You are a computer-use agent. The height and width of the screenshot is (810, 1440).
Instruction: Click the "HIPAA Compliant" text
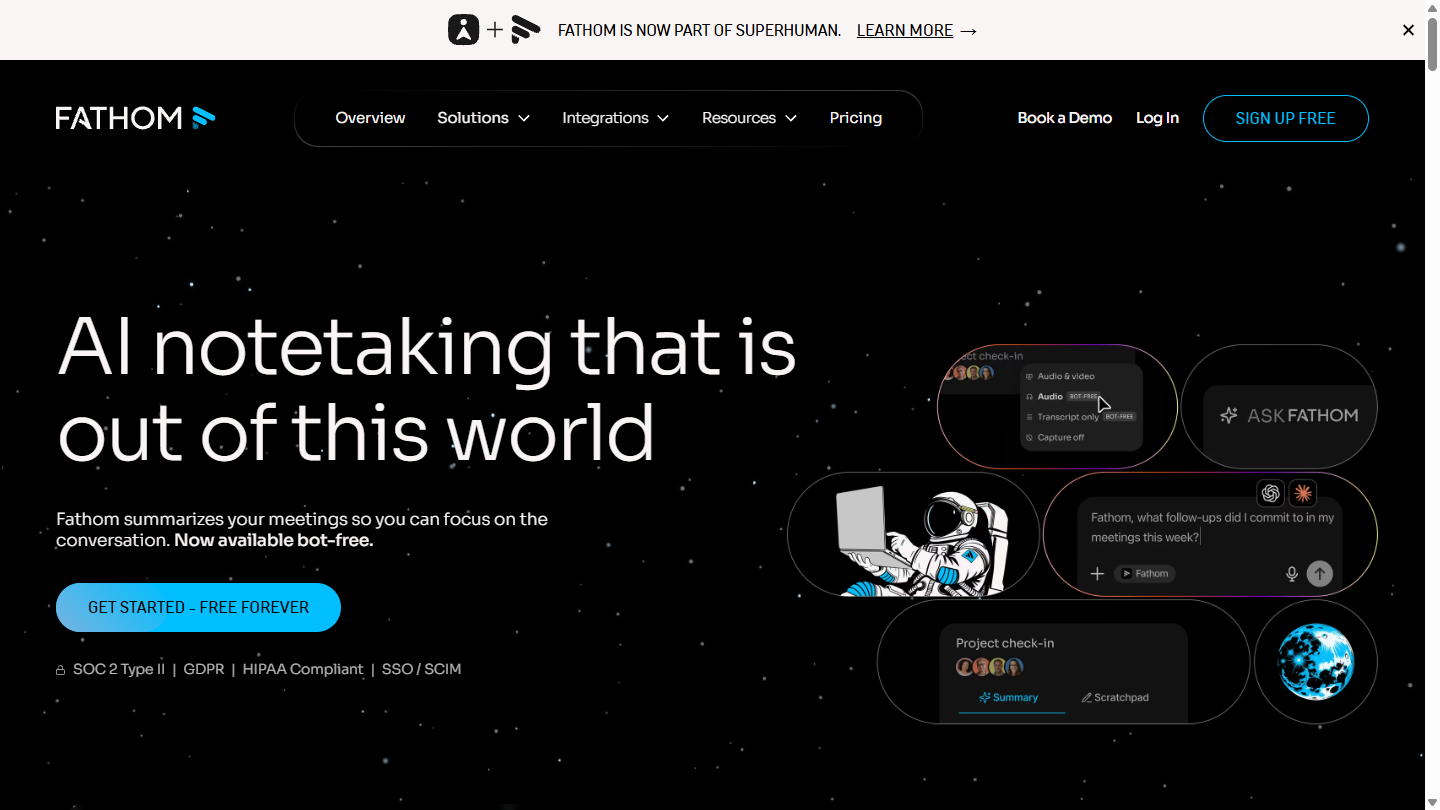click(x=303, y=669)
